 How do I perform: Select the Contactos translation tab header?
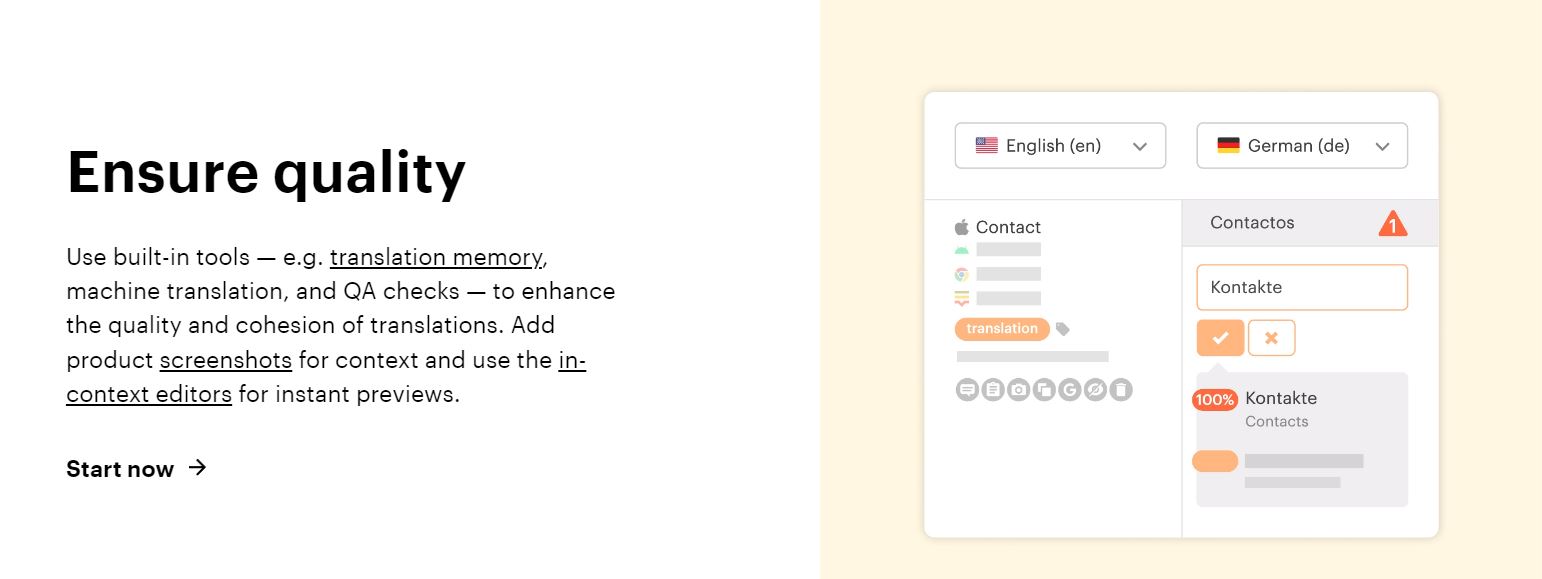pos(1310,223)
